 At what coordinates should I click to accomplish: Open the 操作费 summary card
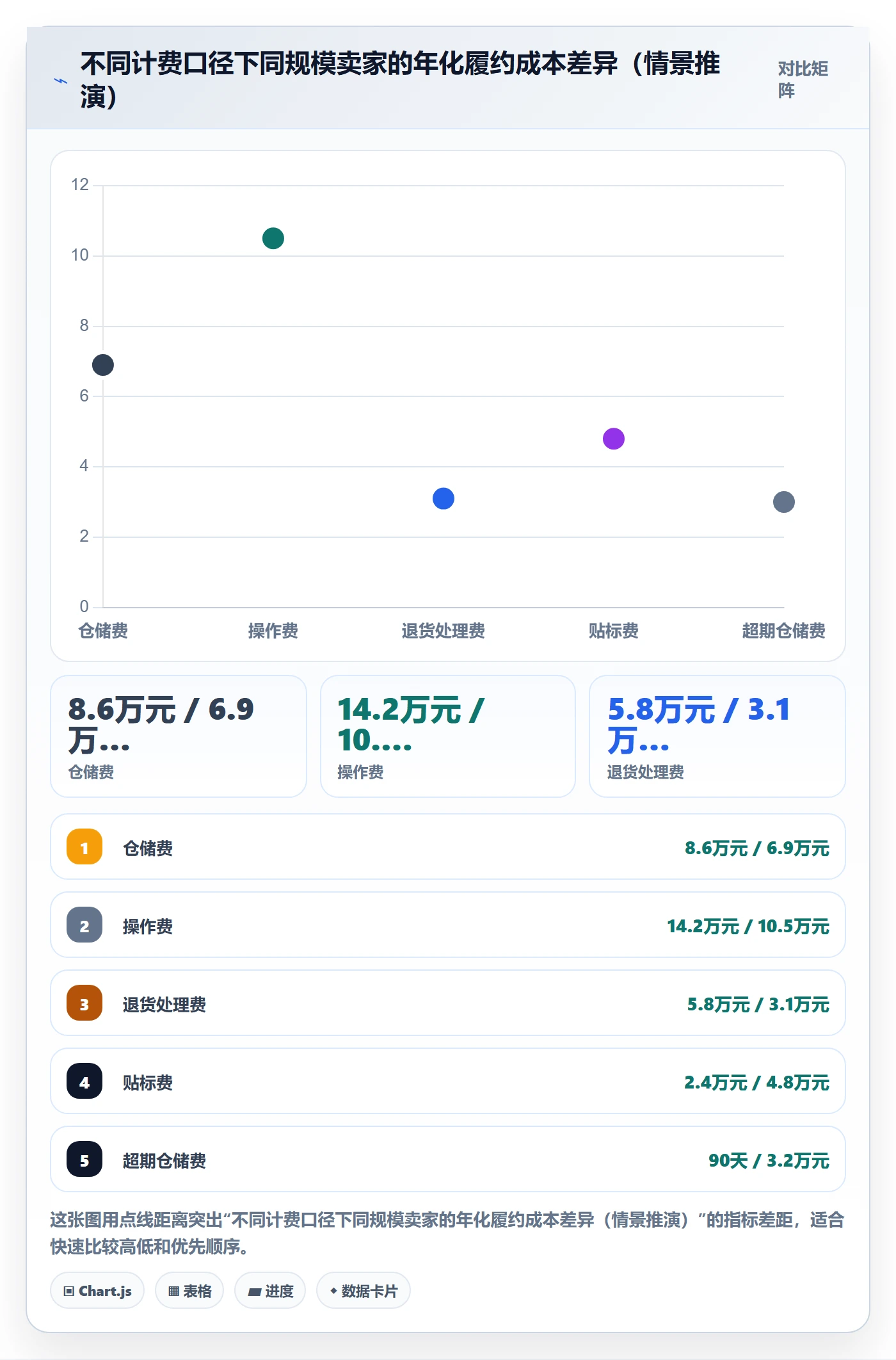[x=448, y=736]
